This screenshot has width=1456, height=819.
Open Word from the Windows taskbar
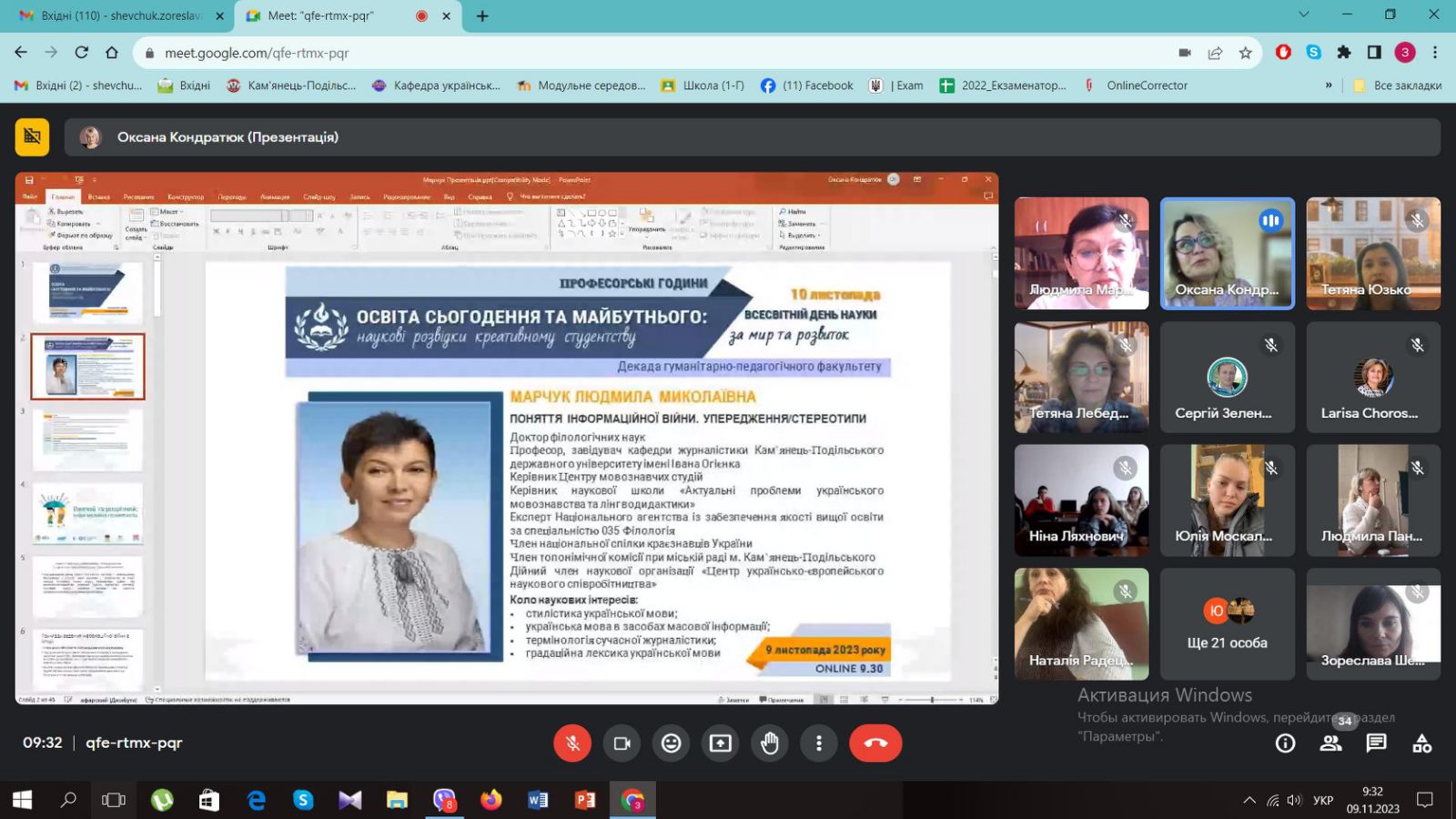point(537,800)
